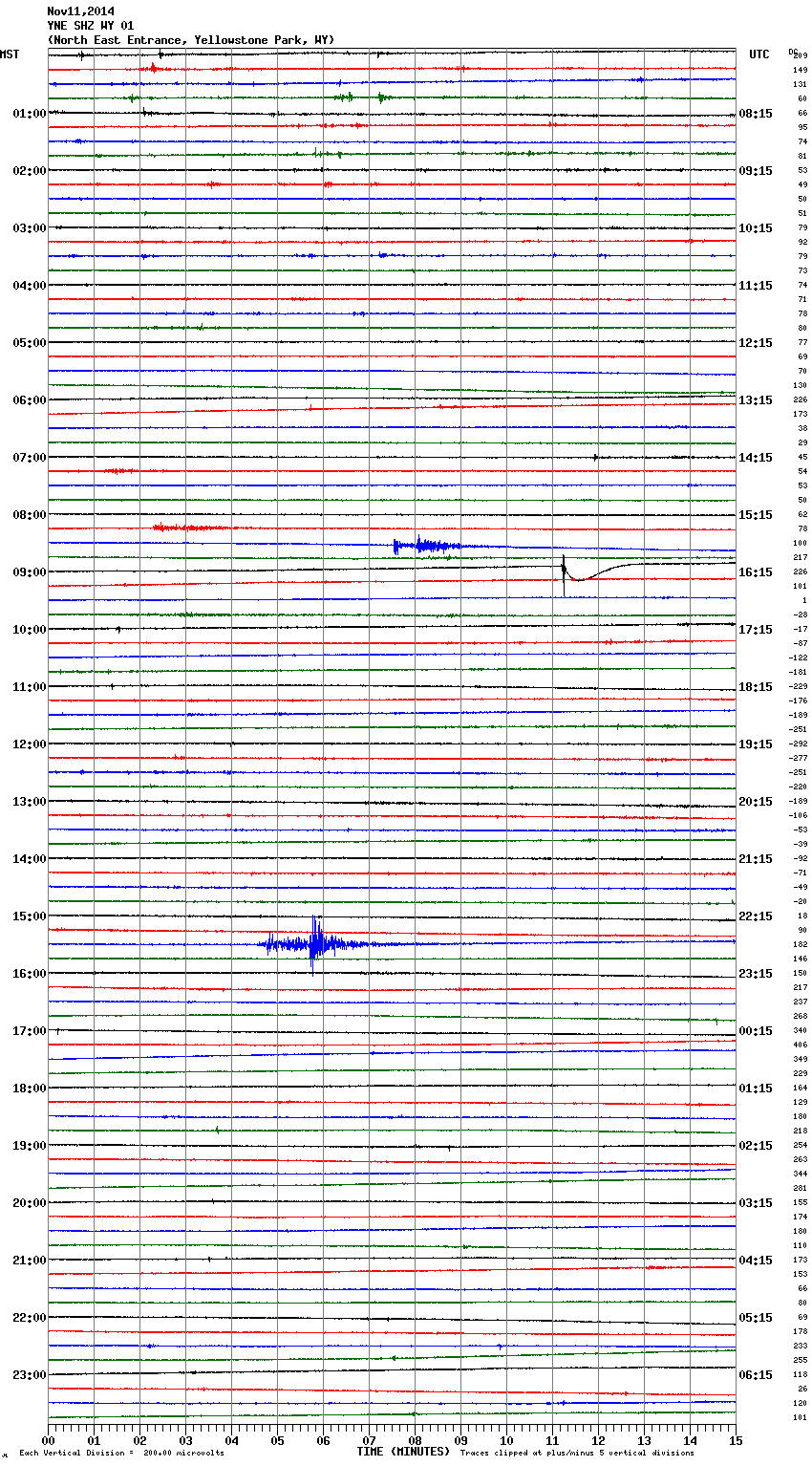Select the 23:00 MST time label
Viewport: 812px width, 1466px height.
(x=29, y=1375)
